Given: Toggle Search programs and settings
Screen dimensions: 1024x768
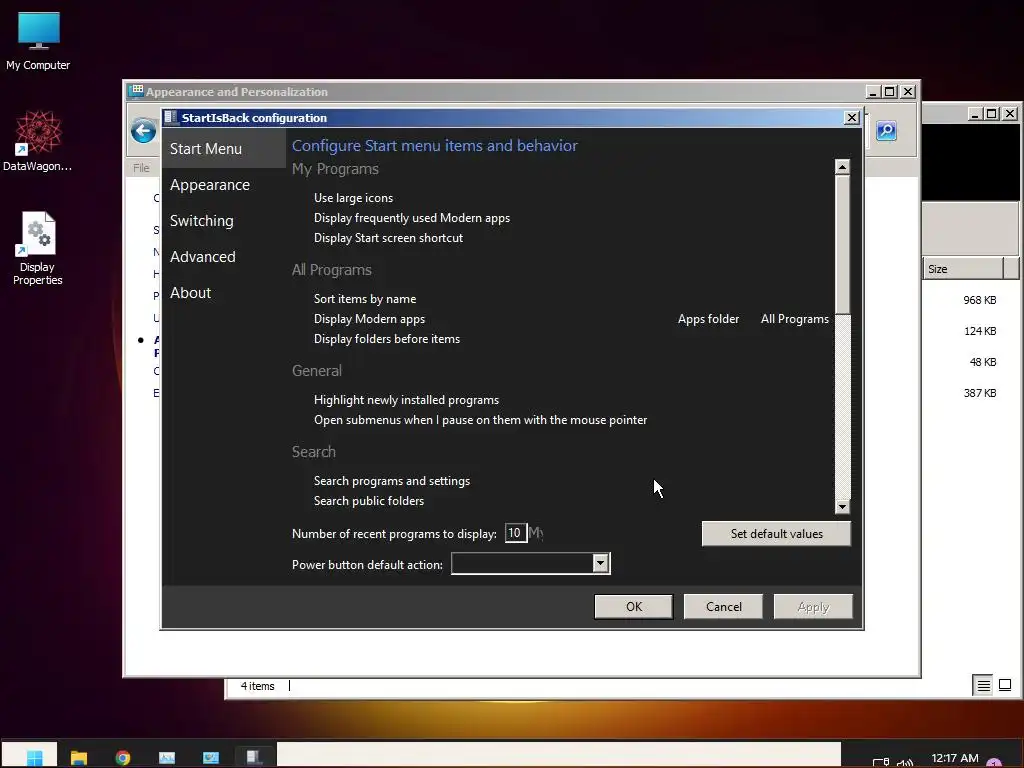Looking at the screenshot, I should pyautogui.click(x=392, y=481).
